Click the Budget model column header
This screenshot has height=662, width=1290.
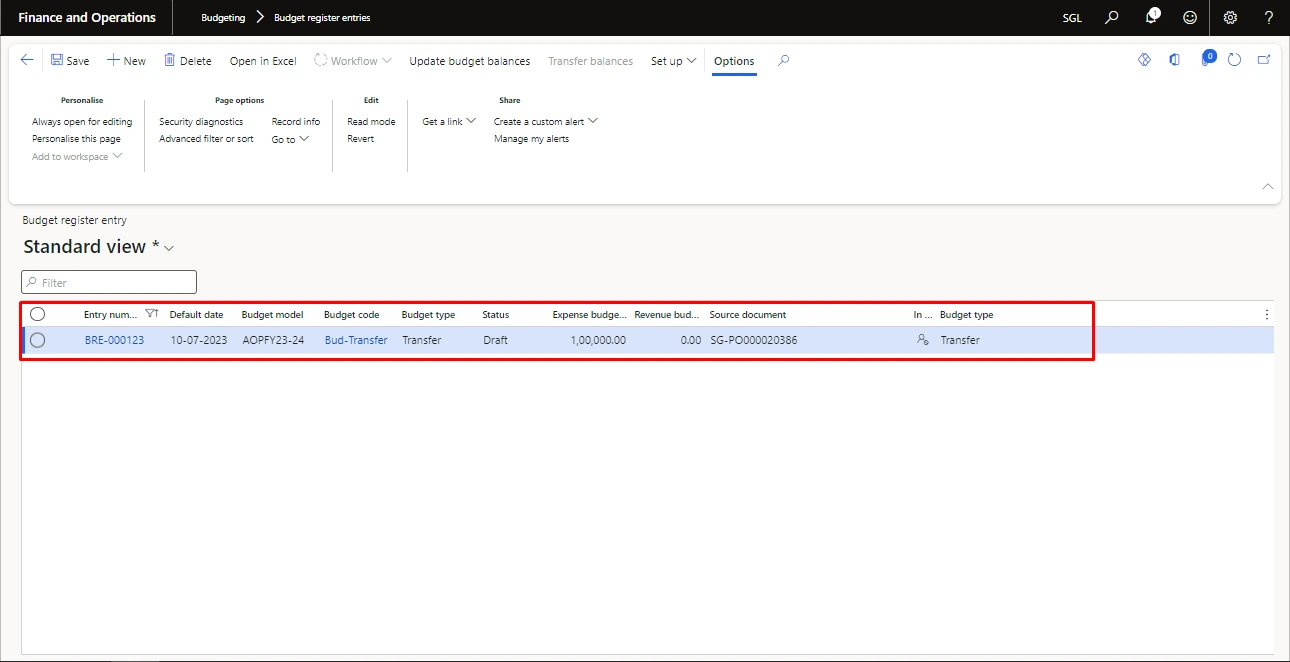(272, 315)
